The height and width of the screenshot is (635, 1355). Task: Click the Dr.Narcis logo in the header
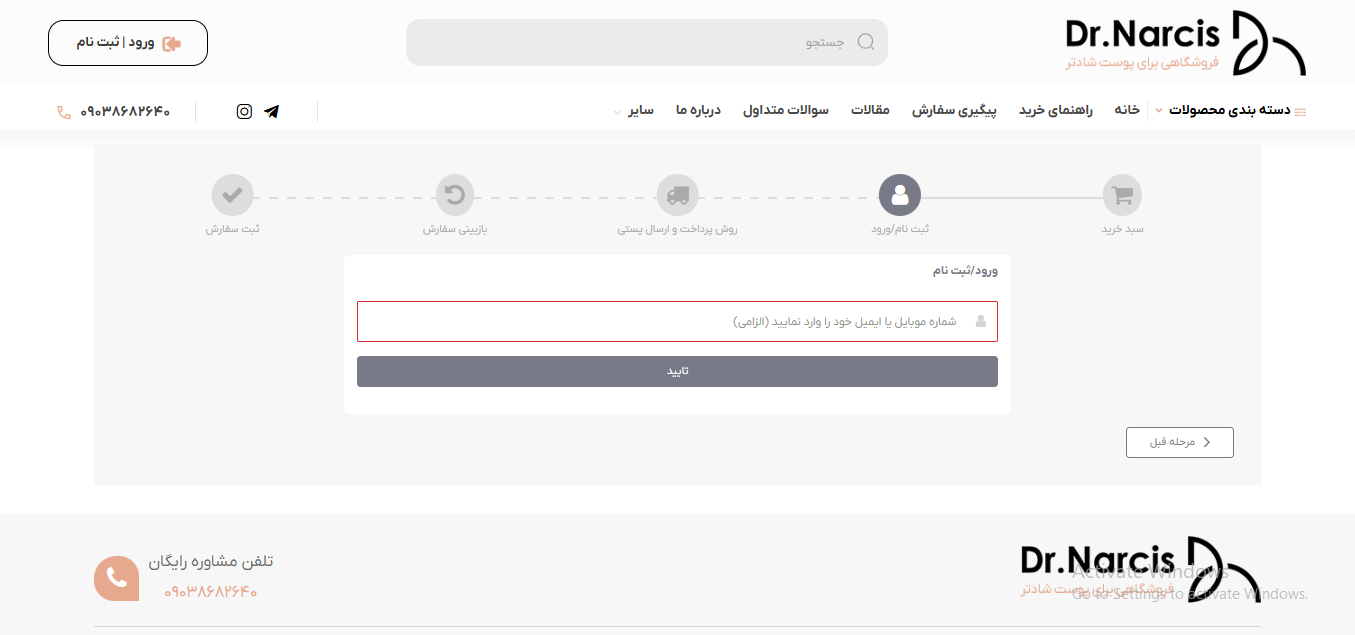click(1185, 42)
